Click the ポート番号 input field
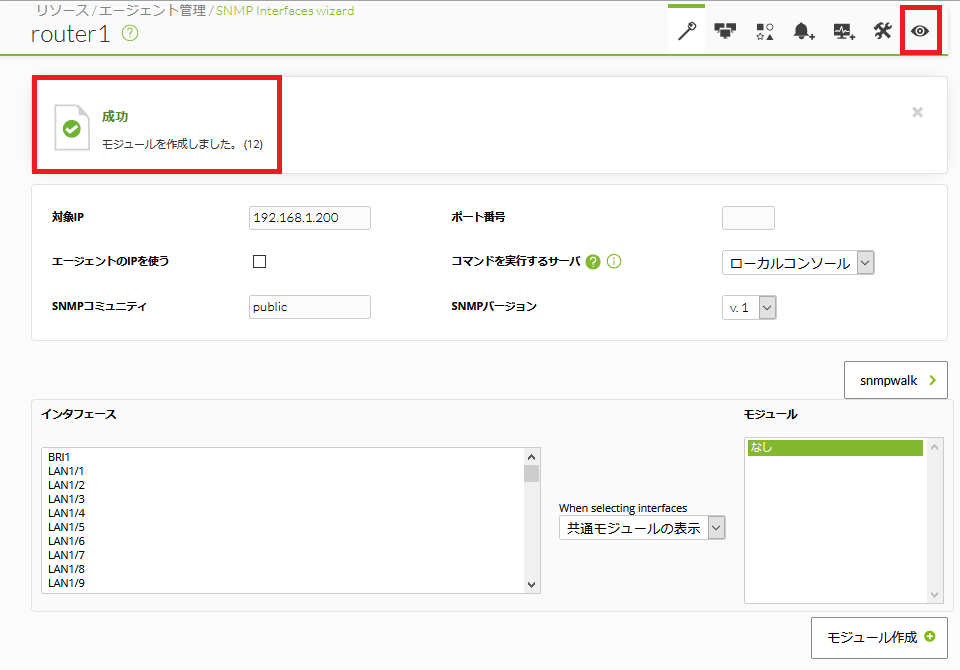The width and height of the screenshot is (960, 670). point(748,217)
